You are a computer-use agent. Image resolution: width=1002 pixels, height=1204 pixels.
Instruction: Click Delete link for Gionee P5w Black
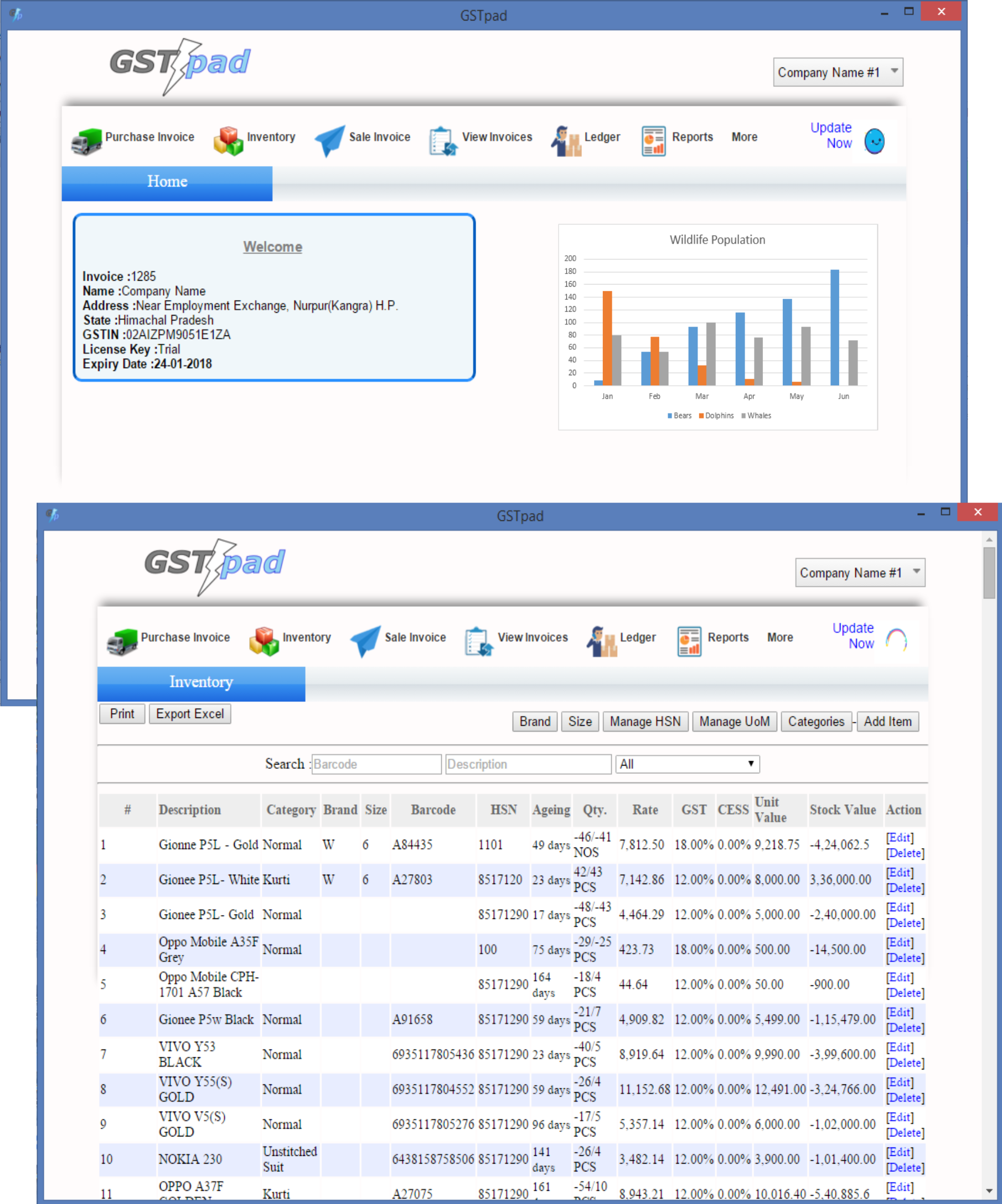pyautogui.click(x=905, y=1027)
